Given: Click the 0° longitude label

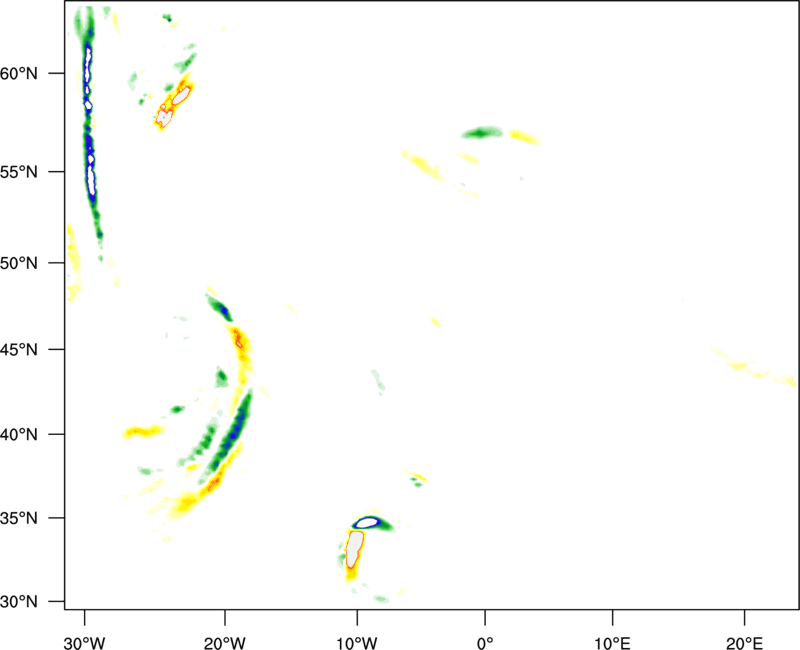Looking at the screenshot, I should pyautogui.click(x=485, y=643).
